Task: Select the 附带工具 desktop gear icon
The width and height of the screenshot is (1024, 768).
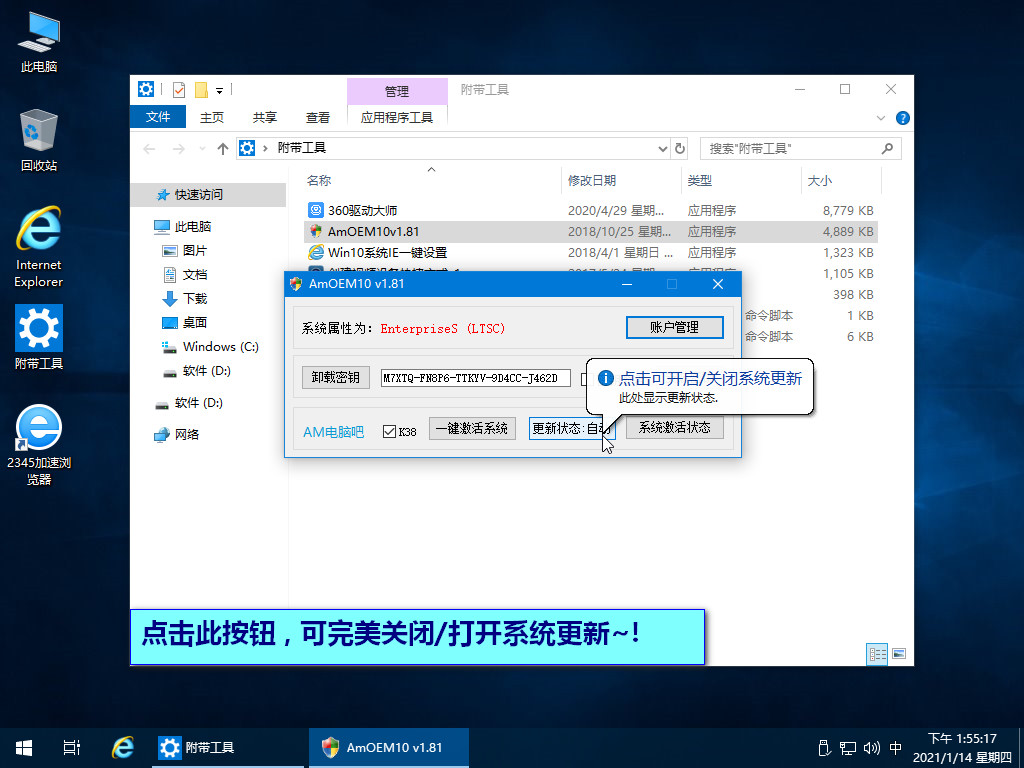Action: click(39, 337)
